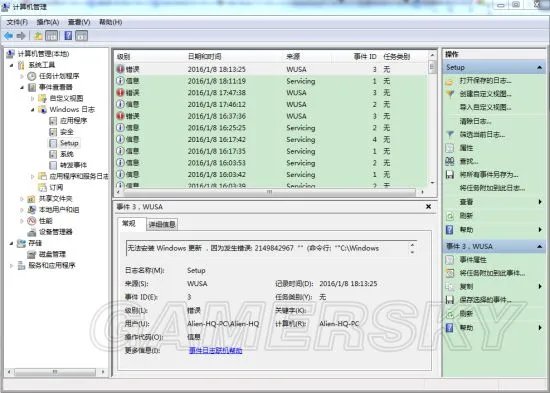Collapse the Setup actions section

(x=539, y=67)
